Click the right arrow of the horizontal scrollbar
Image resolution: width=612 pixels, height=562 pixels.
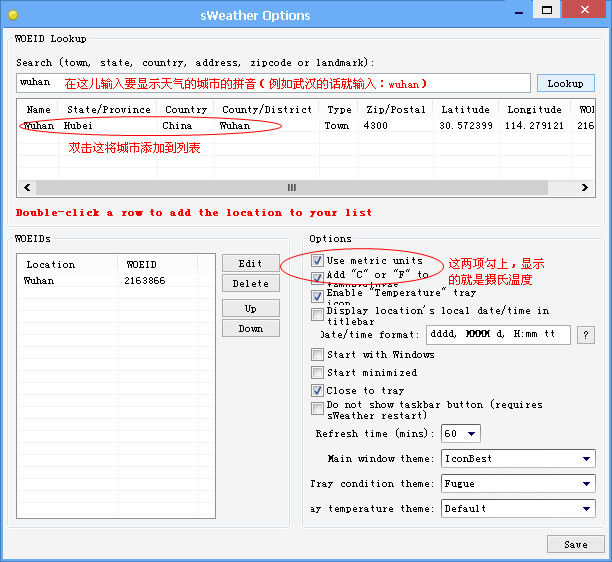[x=585, y=188]
